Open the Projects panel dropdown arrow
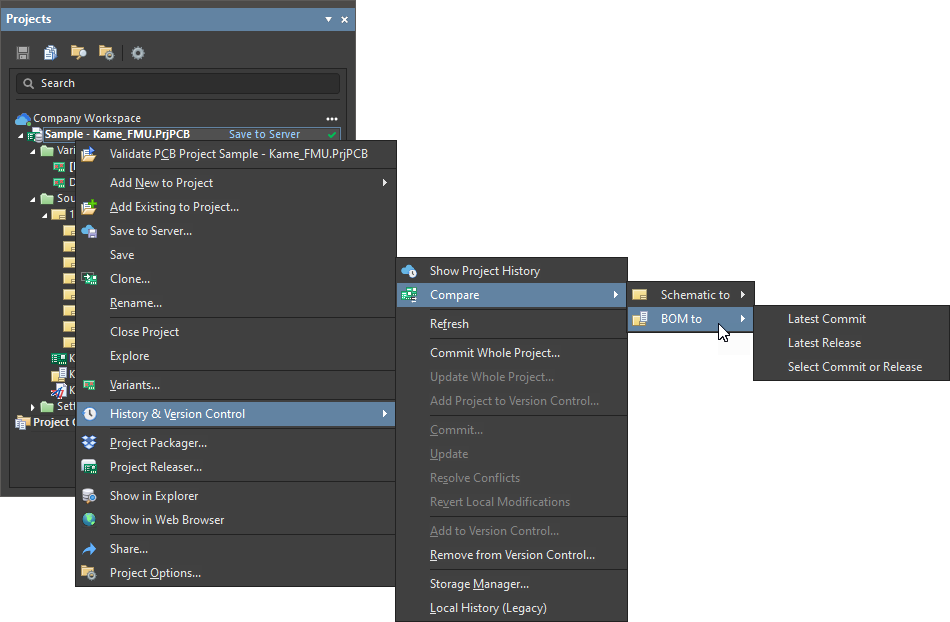The width and height of the screenshot is (950, 622). click(328, 19)
